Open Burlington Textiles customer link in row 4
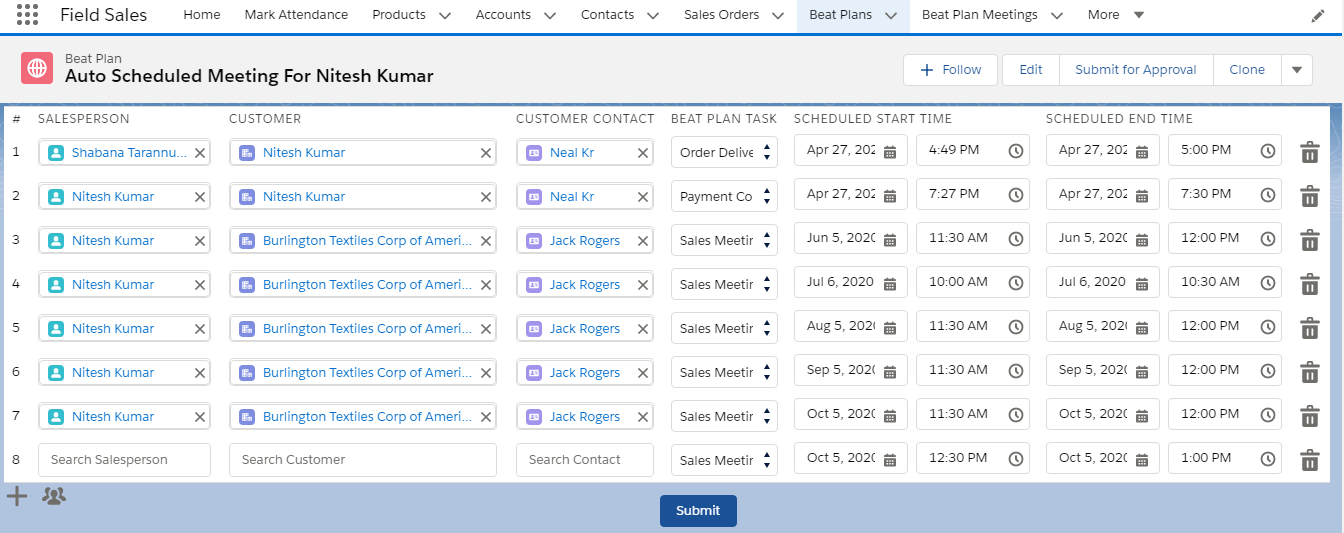 367,285
